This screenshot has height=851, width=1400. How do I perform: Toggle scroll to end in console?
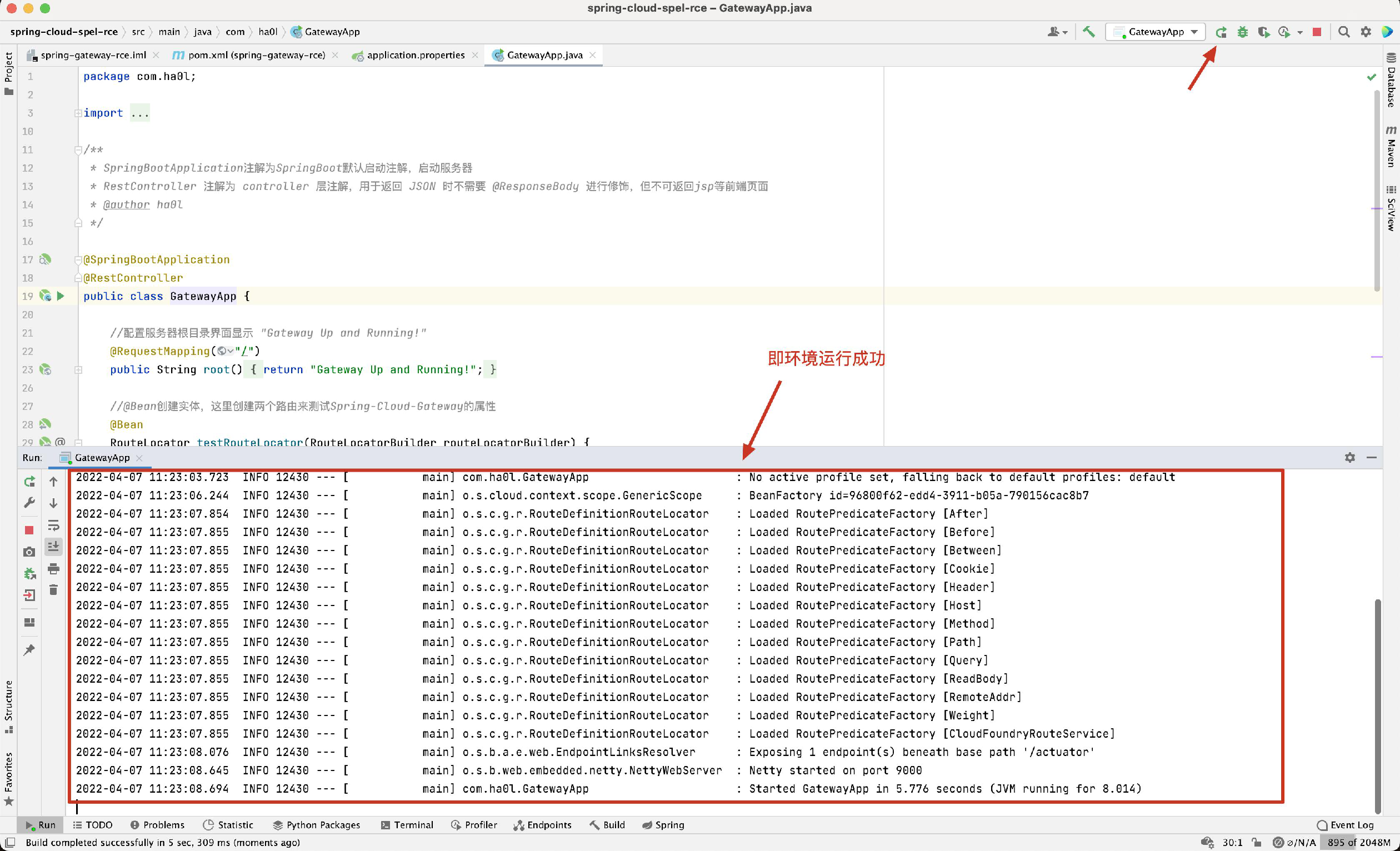53,547
